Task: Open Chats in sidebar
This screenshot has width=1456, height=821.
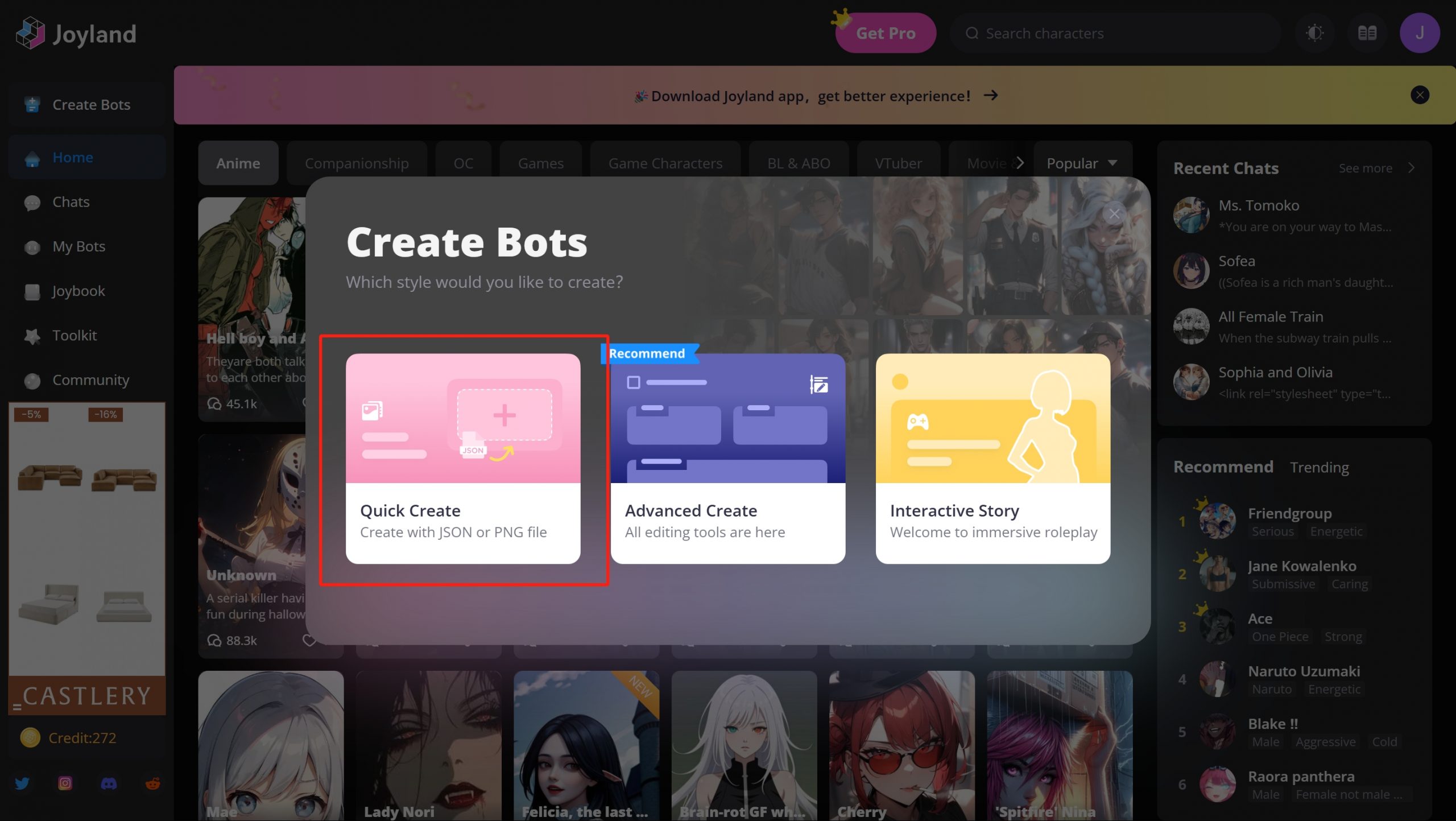Action: coord(87,202)
